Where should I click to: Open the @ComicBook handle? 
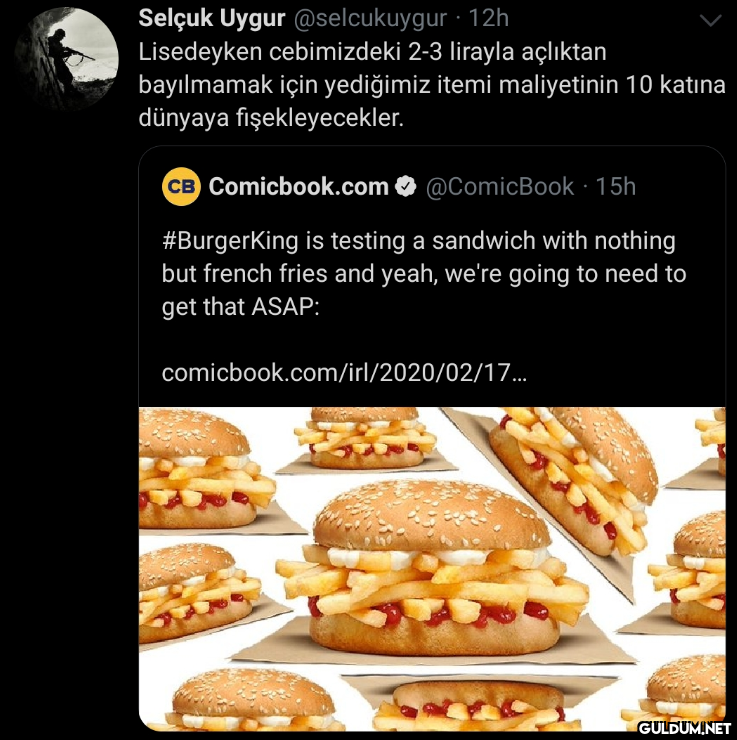coord(500,186)
